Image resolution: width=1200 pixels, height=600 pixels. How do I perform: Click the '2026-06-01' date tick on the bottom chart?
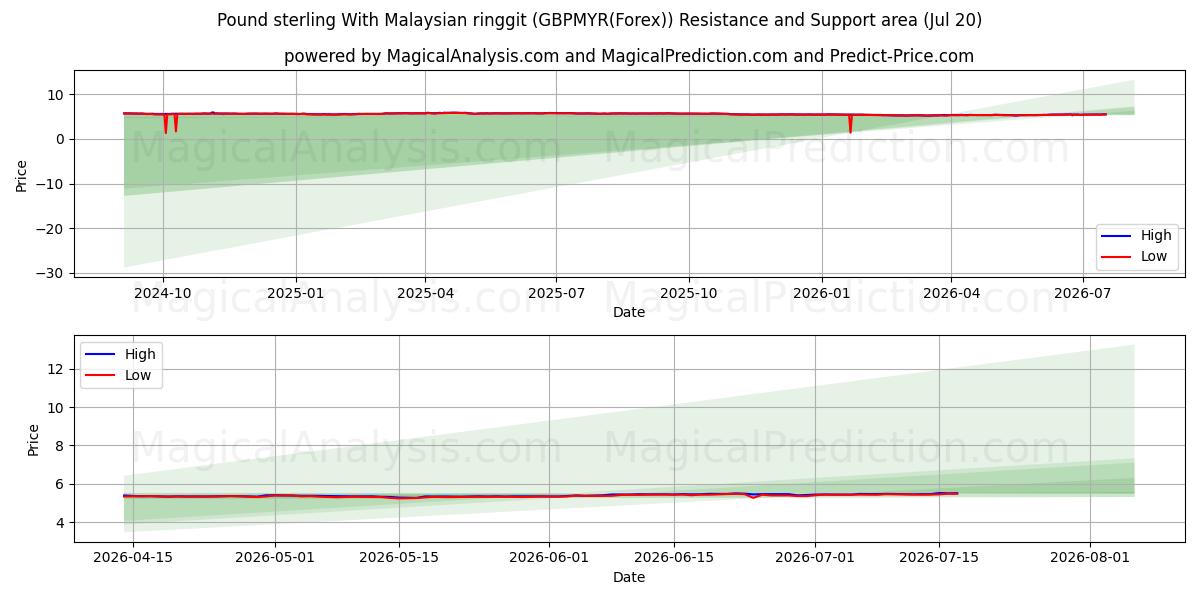(x=549, y=559)
